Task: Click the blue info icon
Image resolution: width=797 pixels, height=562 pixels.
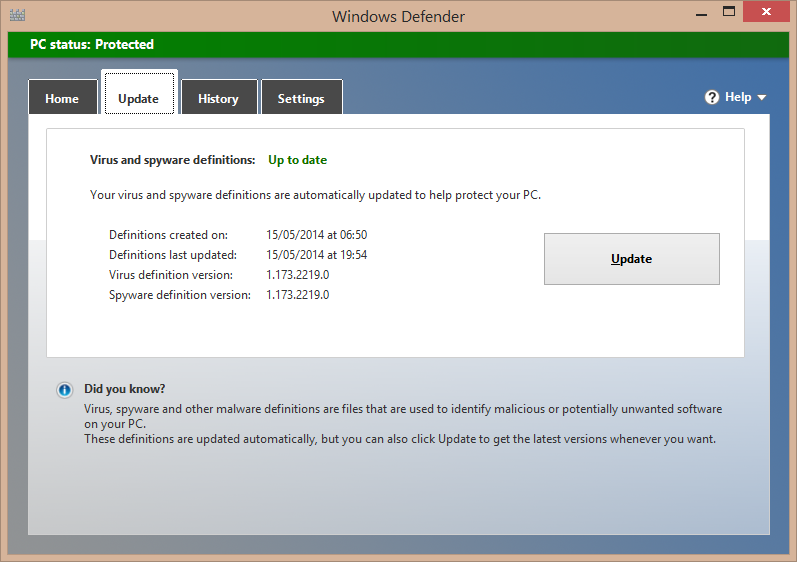Action: click(64, 390)
